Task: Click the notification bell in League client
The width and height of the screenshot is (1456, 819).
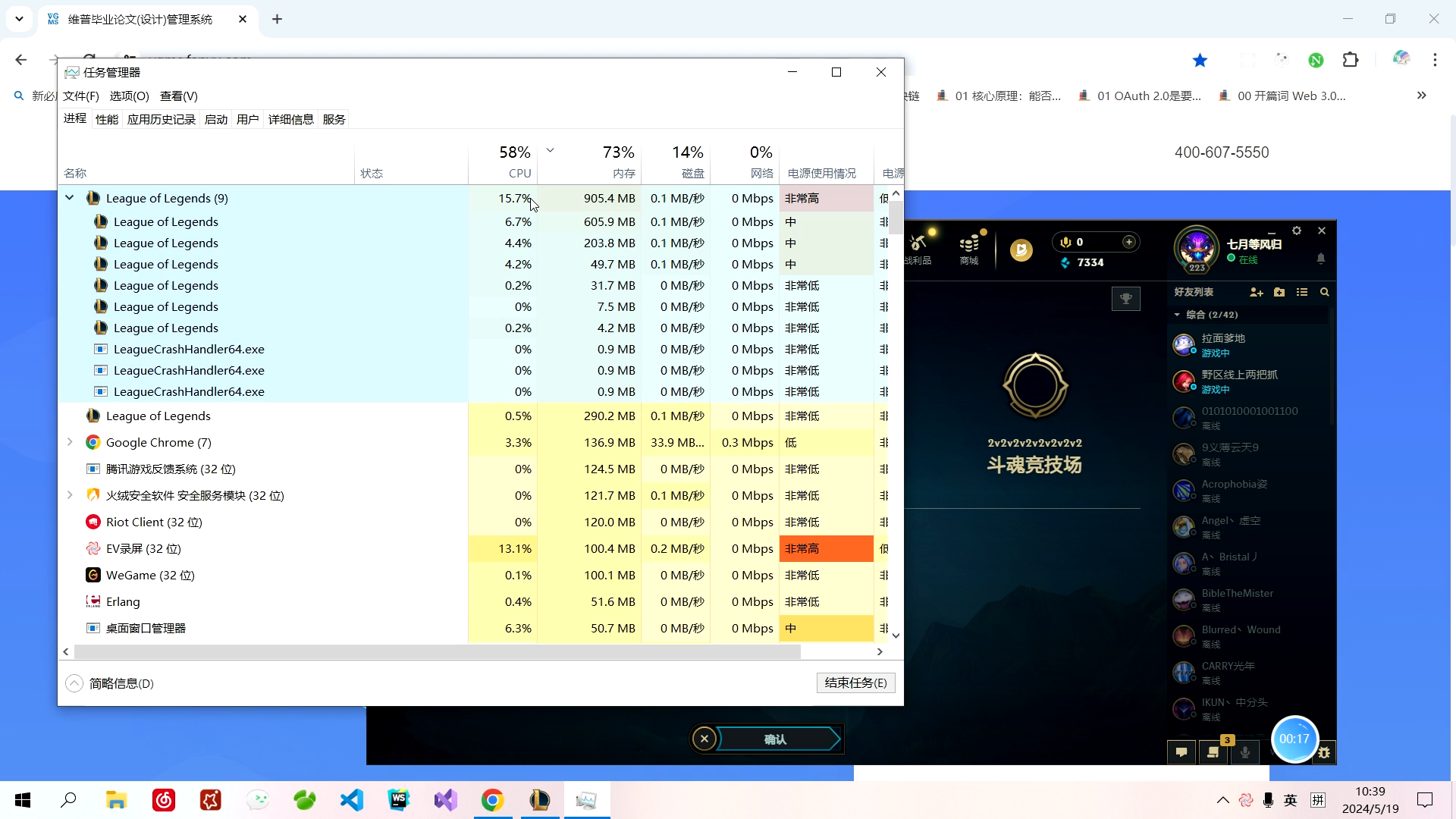Action: pos(1321,259)
